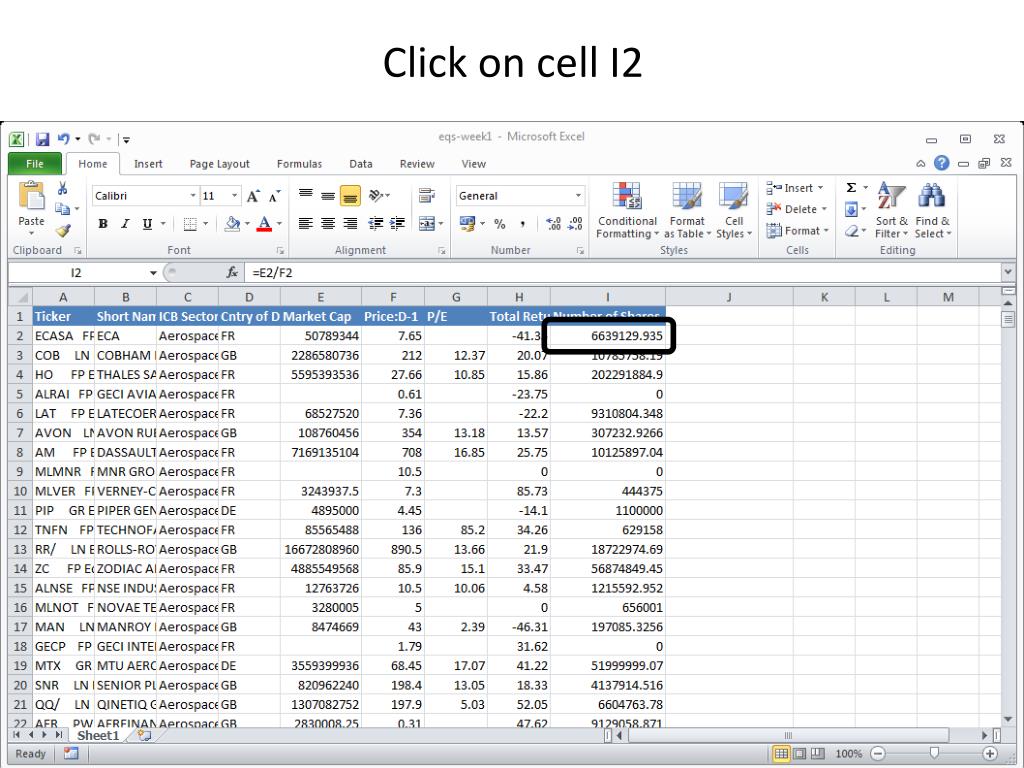This screenshot has height=768, width=1024.
Task: Toggle Align Text Left
Action: tap(305, 224)
